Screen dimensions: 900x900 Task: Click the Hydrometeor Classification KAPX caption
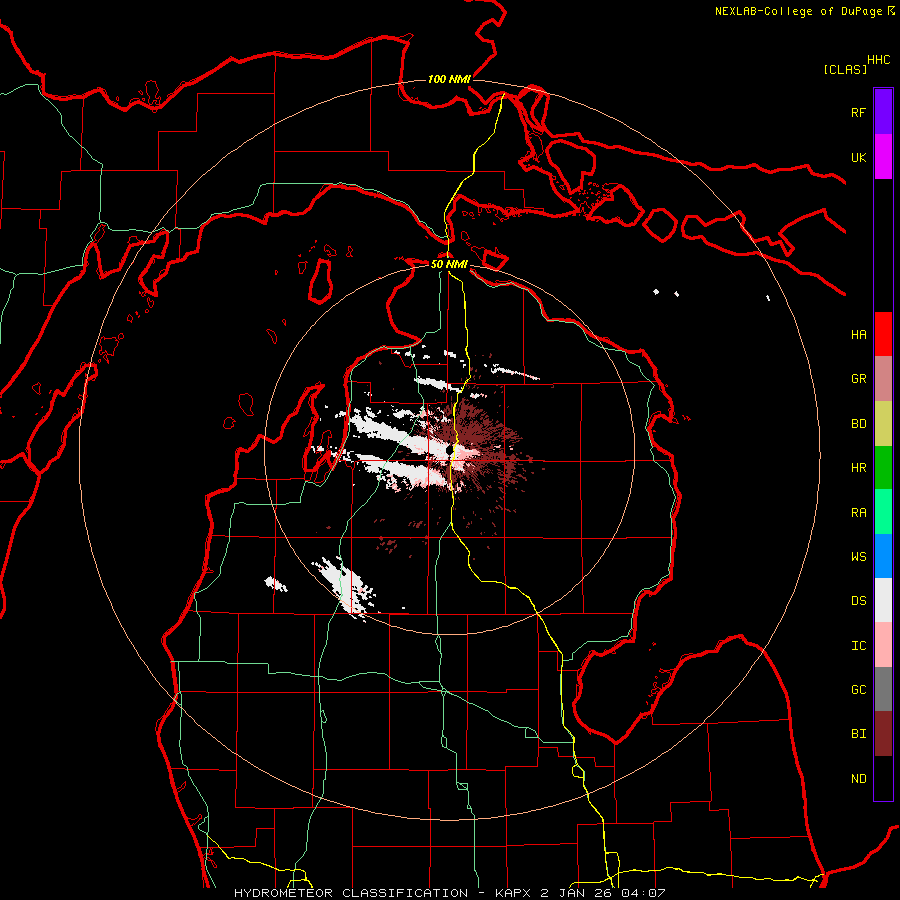click(449, 893)
